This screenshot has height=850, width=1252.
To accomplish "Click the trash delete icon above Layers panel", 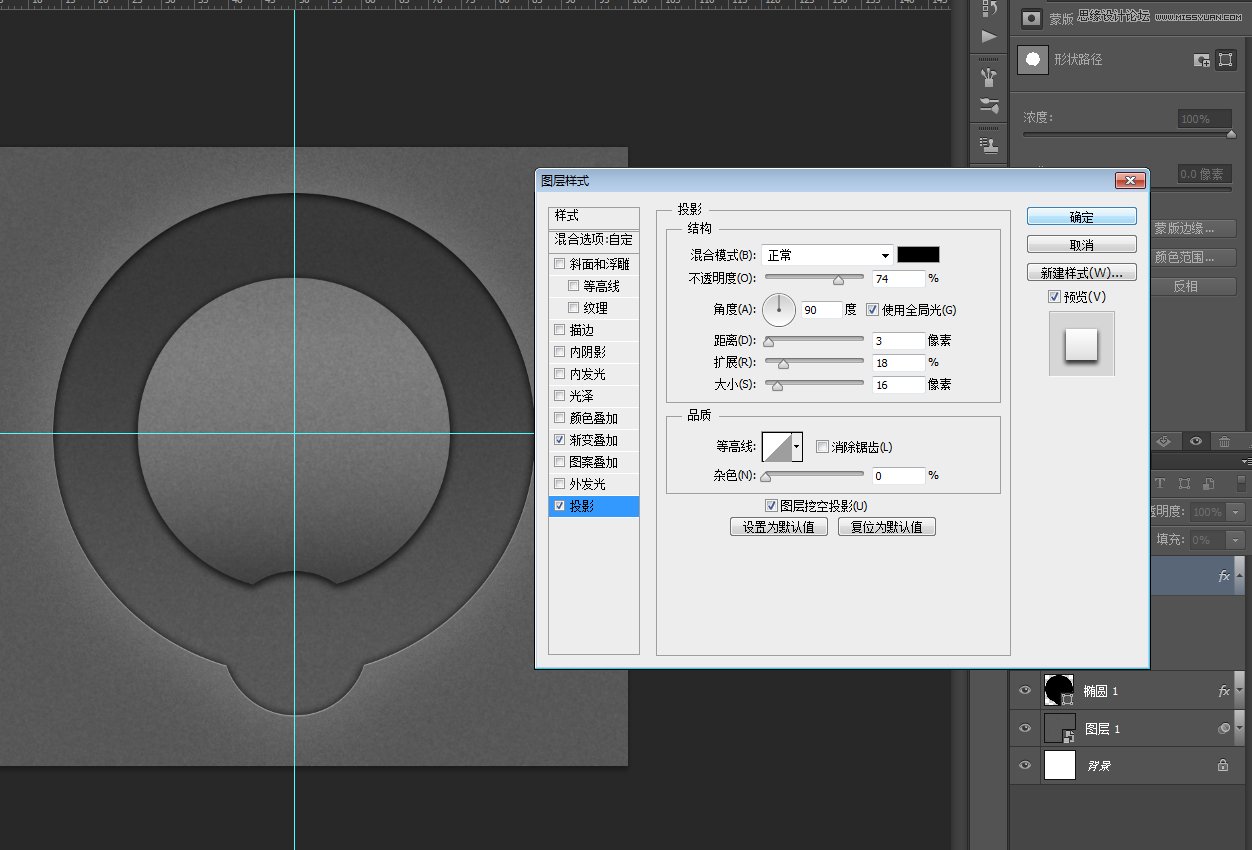I will [1223, 441].
